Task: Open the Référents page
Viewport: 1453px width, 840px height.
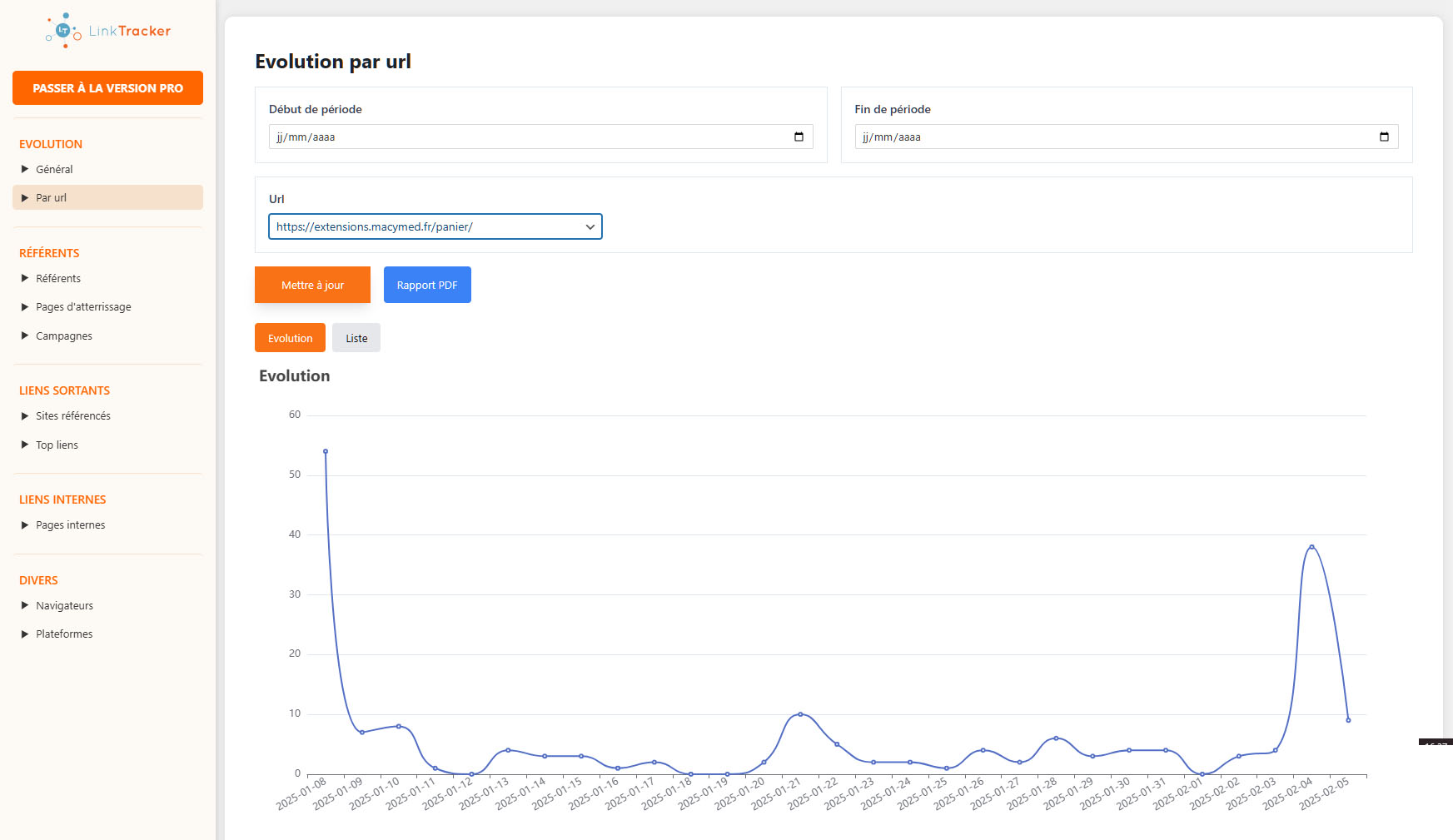Action: tap(58, 278)
